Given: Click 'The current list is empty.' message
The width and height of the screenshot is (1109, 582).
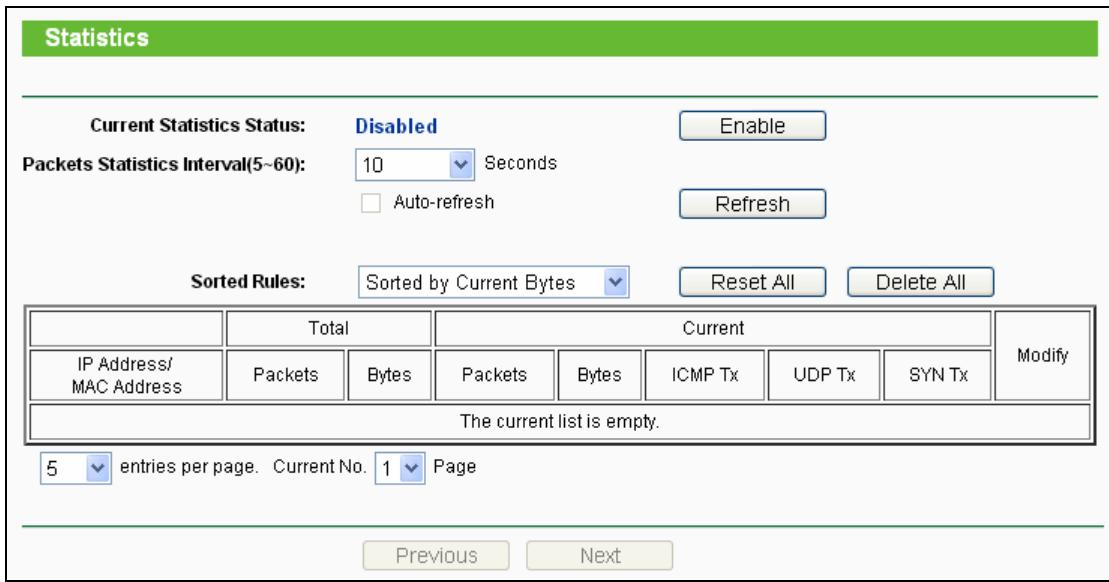Looking at the screenshot, I should (559, 421).
